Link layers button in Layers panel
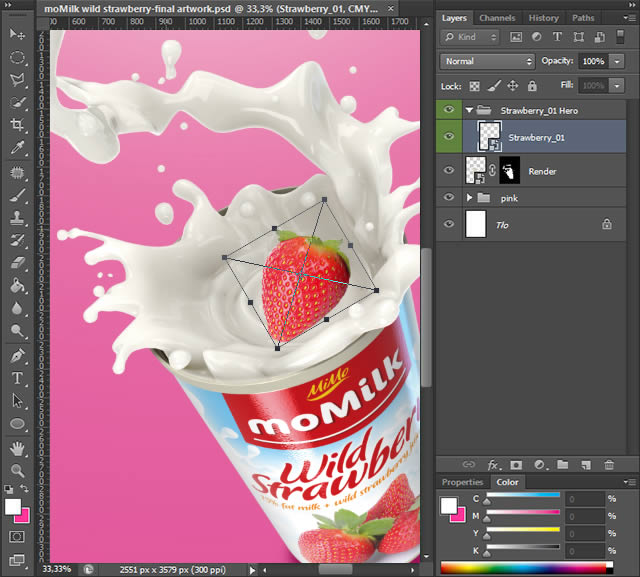 pos(469,464)
